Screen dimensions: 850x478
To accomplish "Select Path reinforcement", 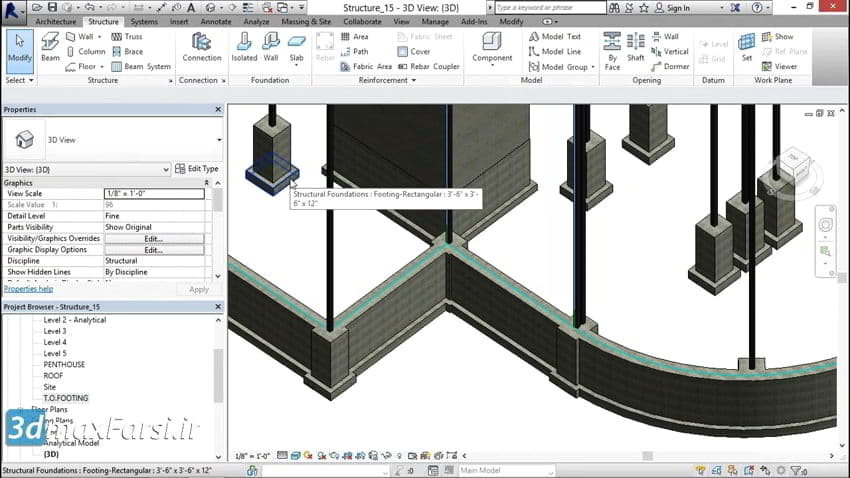I will coord(355,51).
